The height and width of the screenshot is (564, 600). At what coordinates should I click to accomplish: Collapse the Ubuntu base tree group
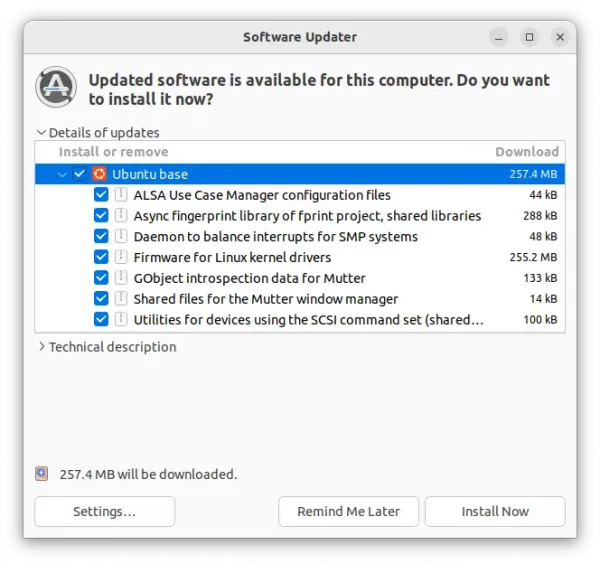point(62,174)
